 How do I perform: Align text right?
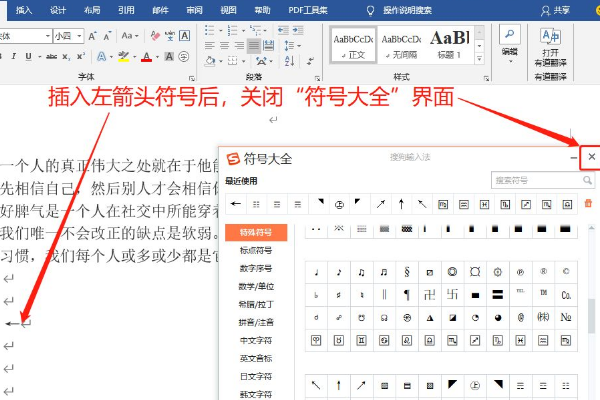(239, 46)
